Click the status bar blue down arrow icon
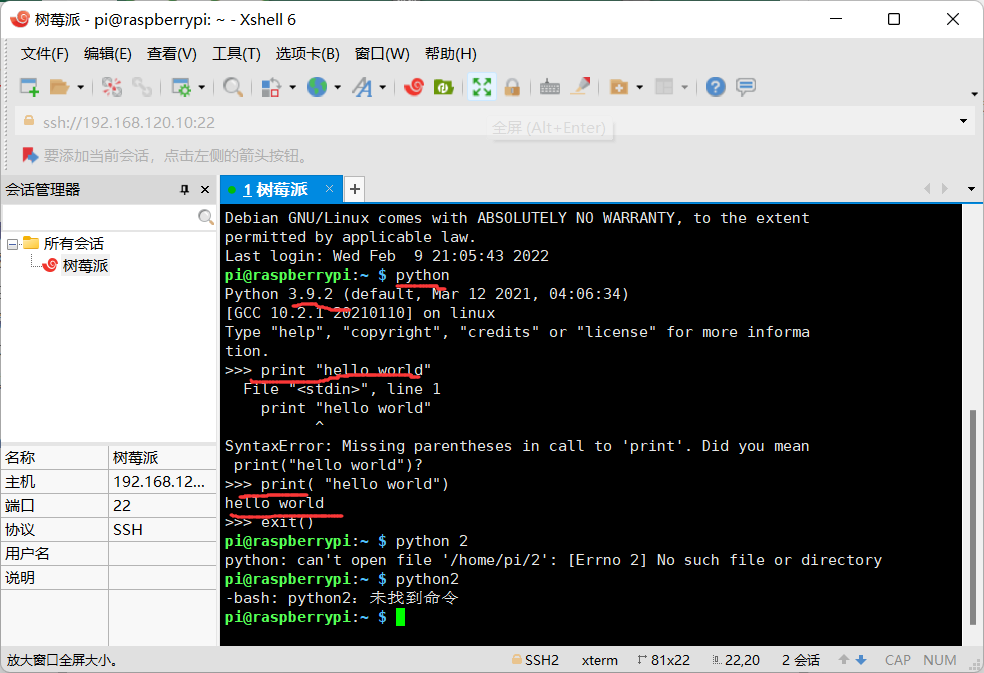The image size is (984, 673). coord(861,660)
